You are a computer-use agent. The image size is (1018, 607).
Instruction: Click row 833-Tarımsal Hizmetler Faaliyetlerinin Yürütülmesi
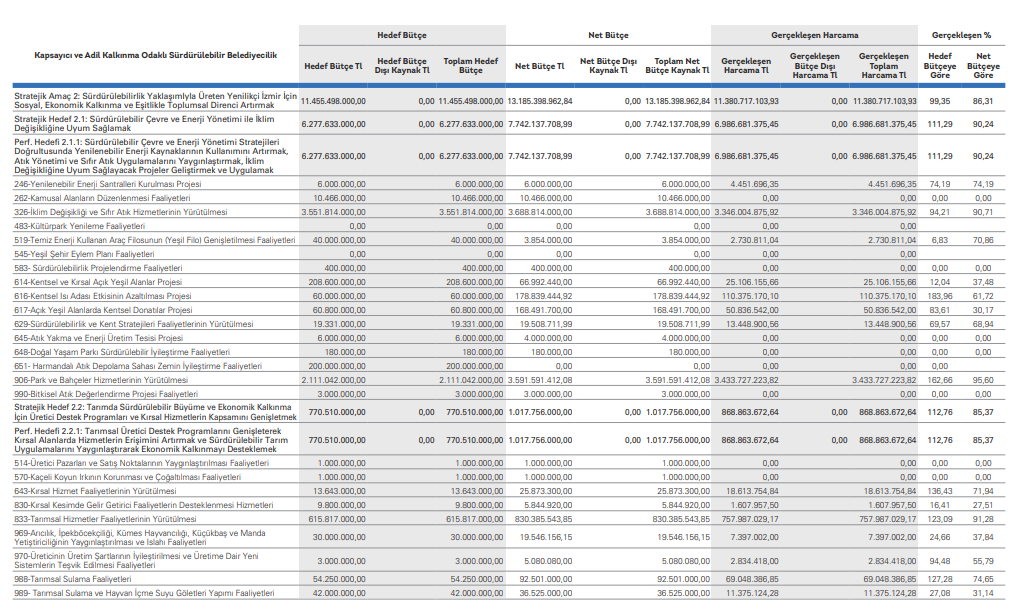[x=105, y=519]
